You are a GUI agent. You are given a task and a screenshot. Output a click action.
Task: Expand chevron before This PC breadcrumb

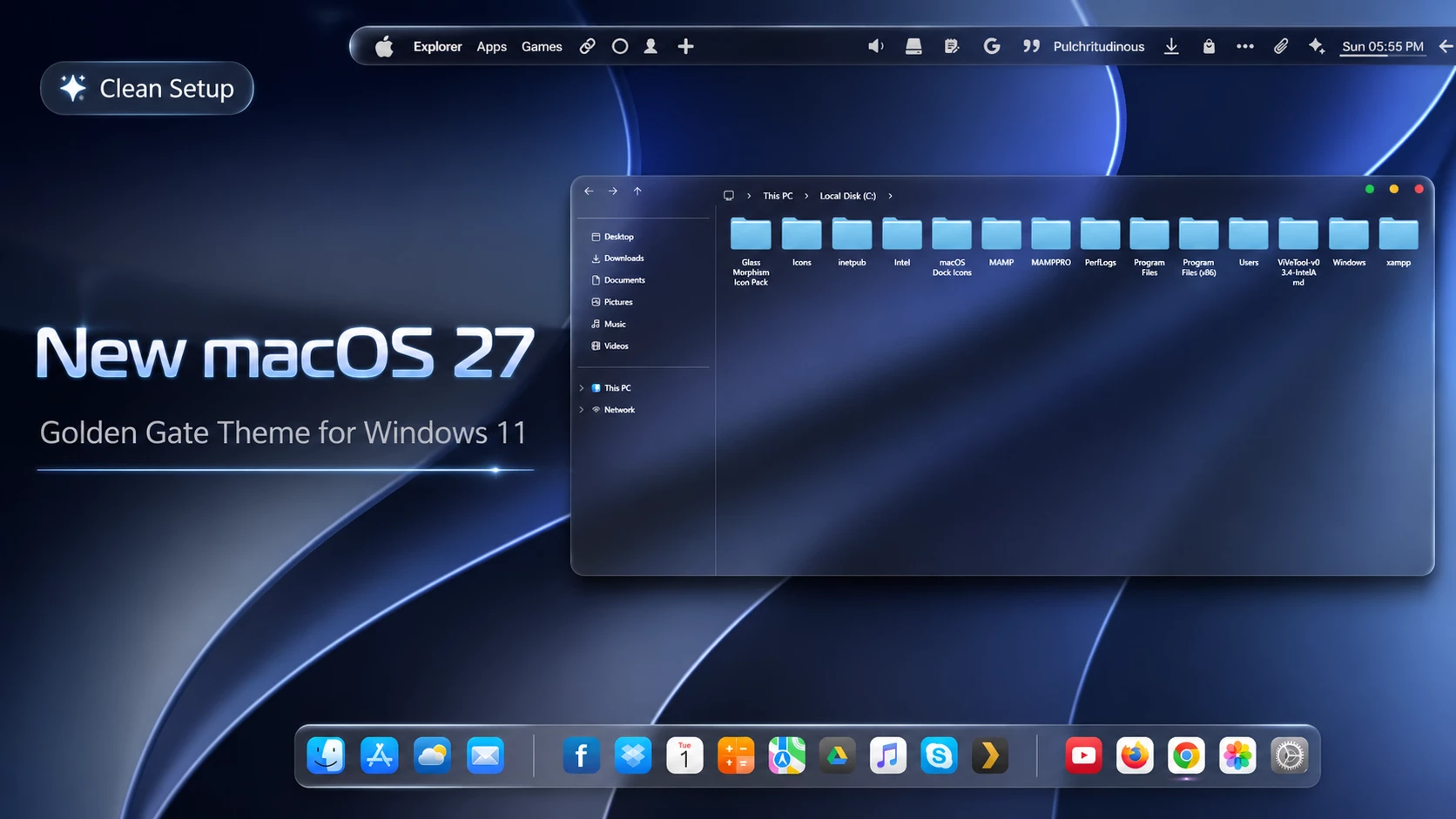click(749, 196)
